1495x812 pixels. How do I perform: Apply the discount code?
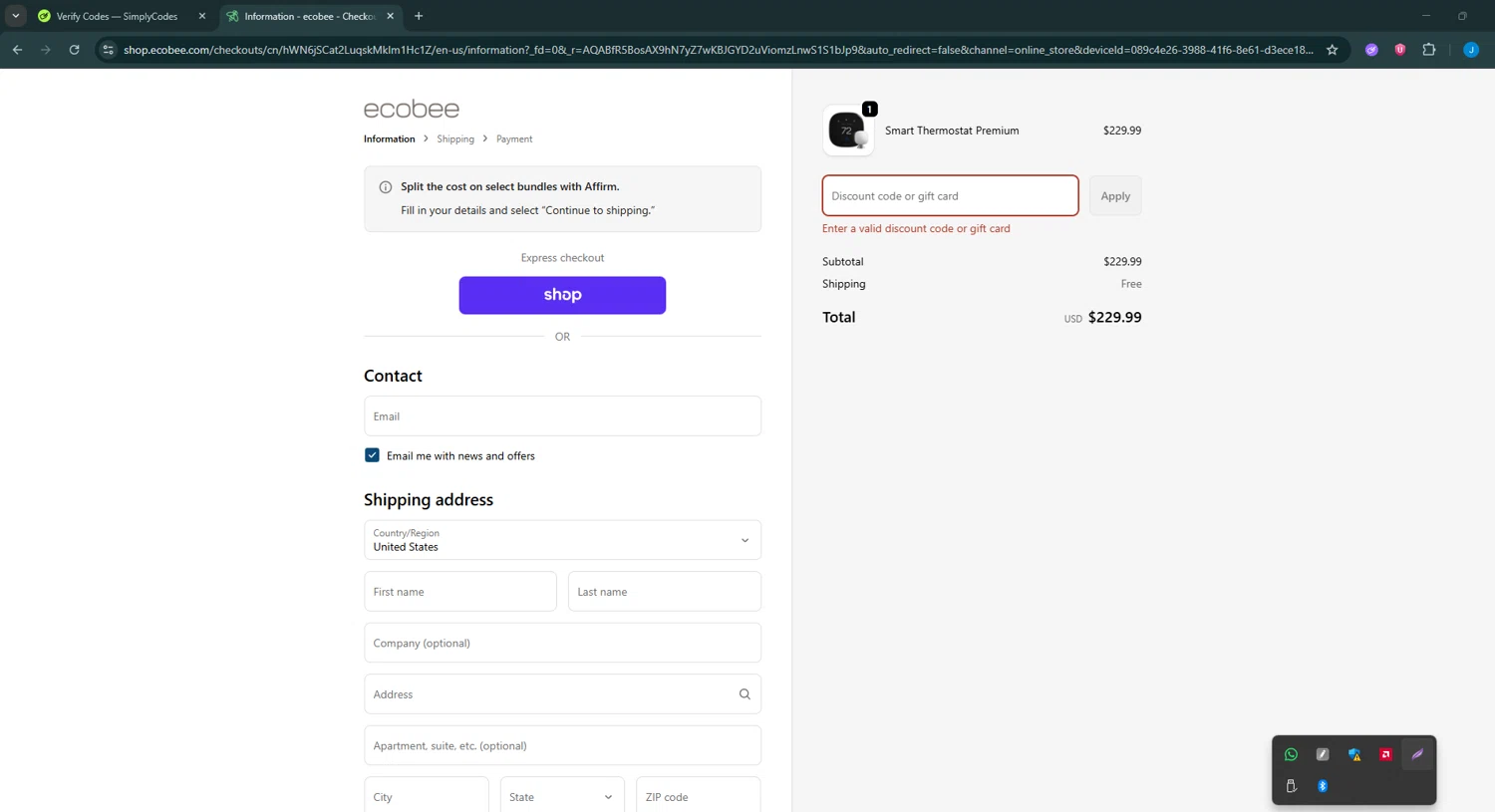pyautogui.click(x=1115, y=195)
